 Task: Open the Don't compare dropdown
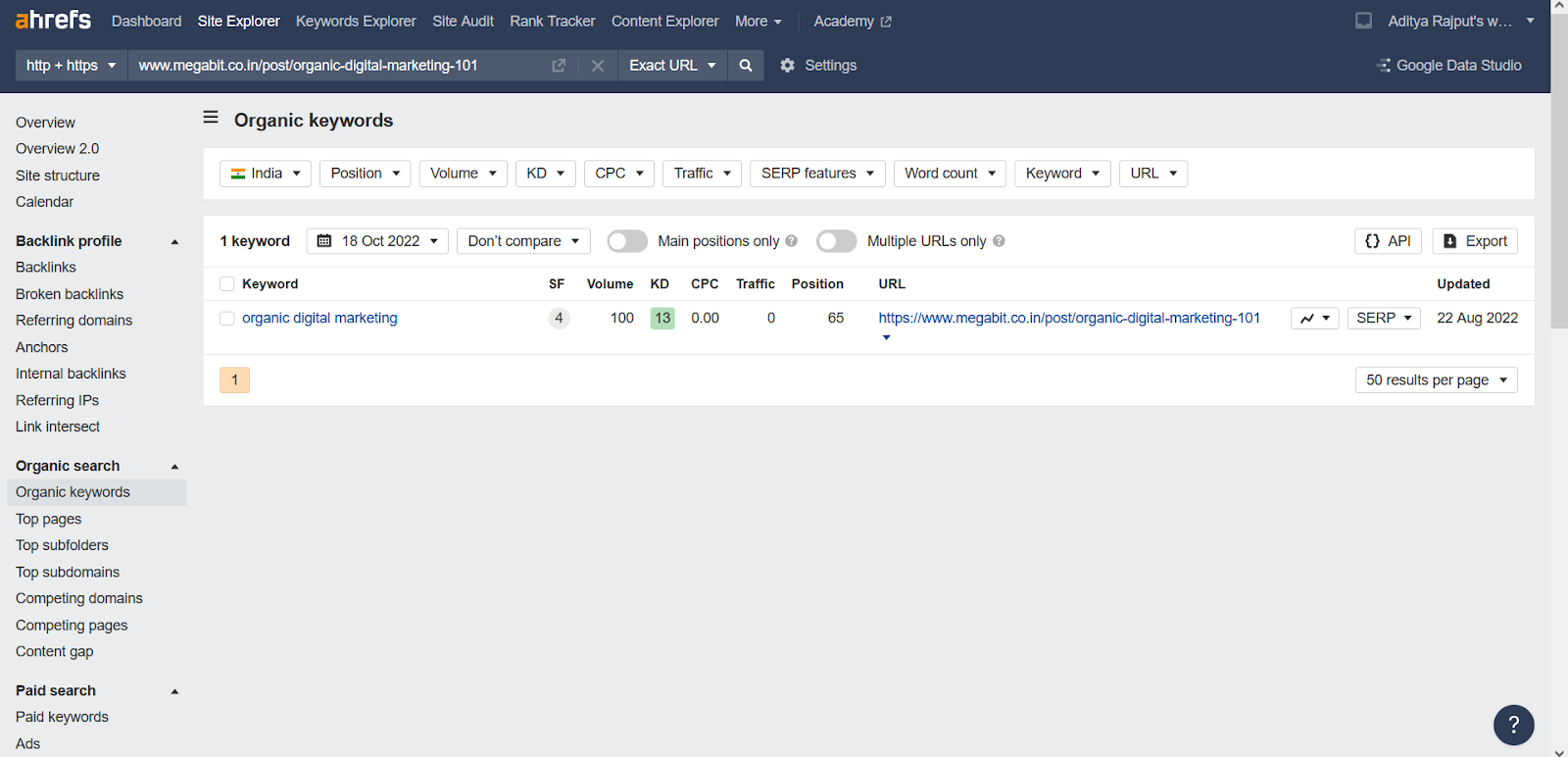(523, 241)
